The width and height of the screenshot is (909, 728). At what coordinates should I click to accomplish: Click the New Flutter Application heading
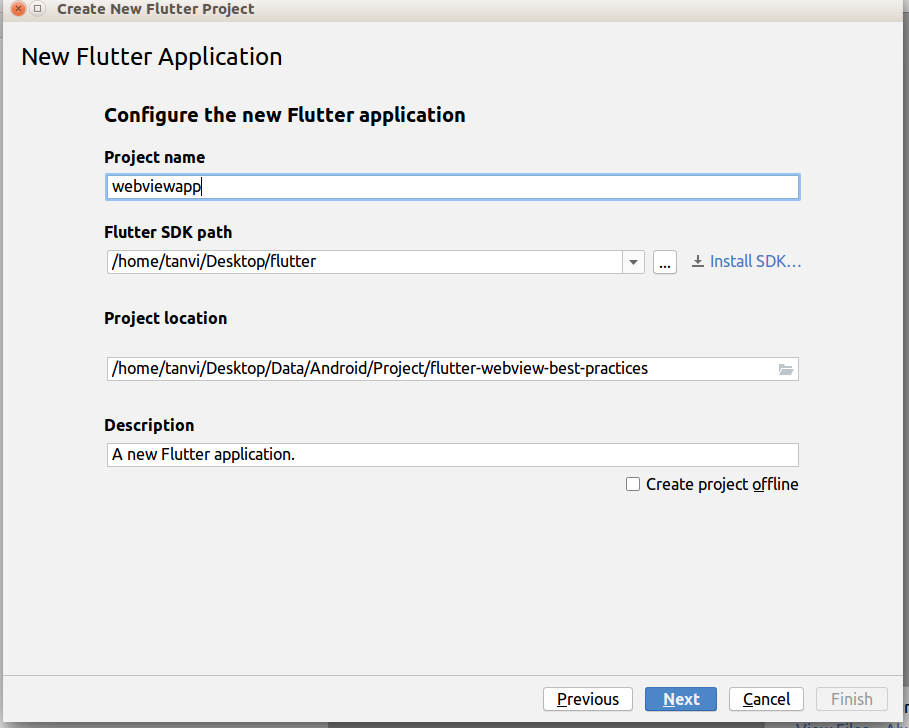152,57
